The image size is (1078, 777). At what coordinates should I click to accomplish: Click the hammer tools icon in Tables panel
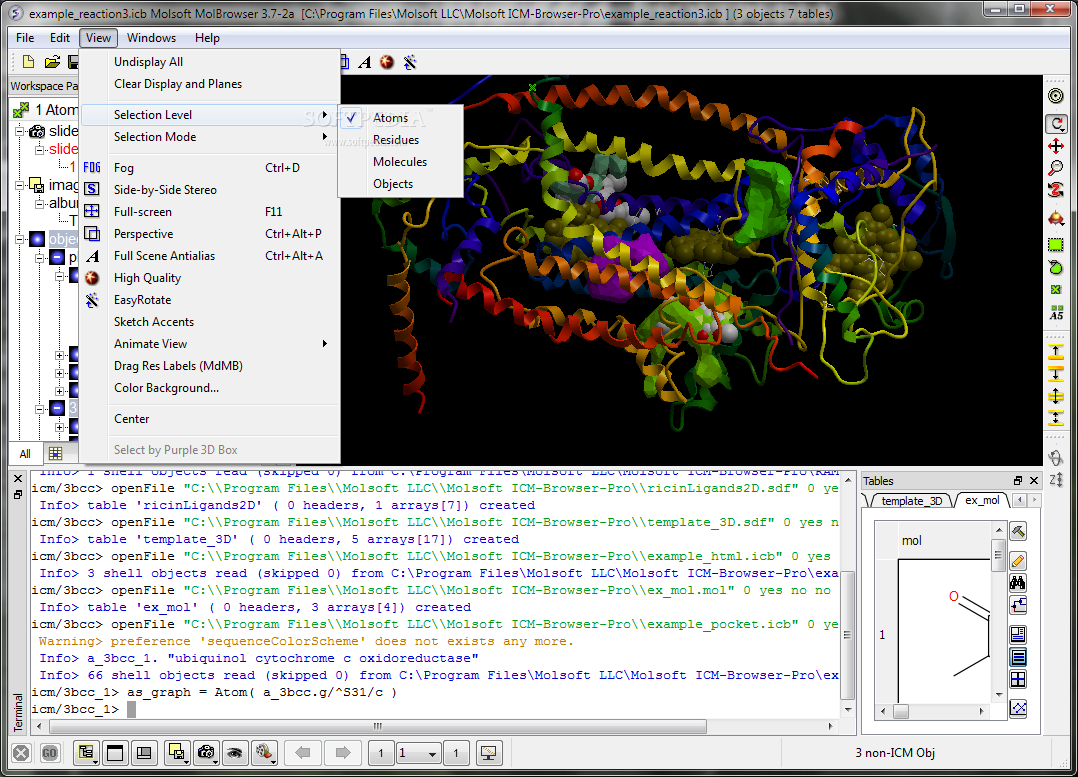pyautogui.click(x=1018, y=531)
